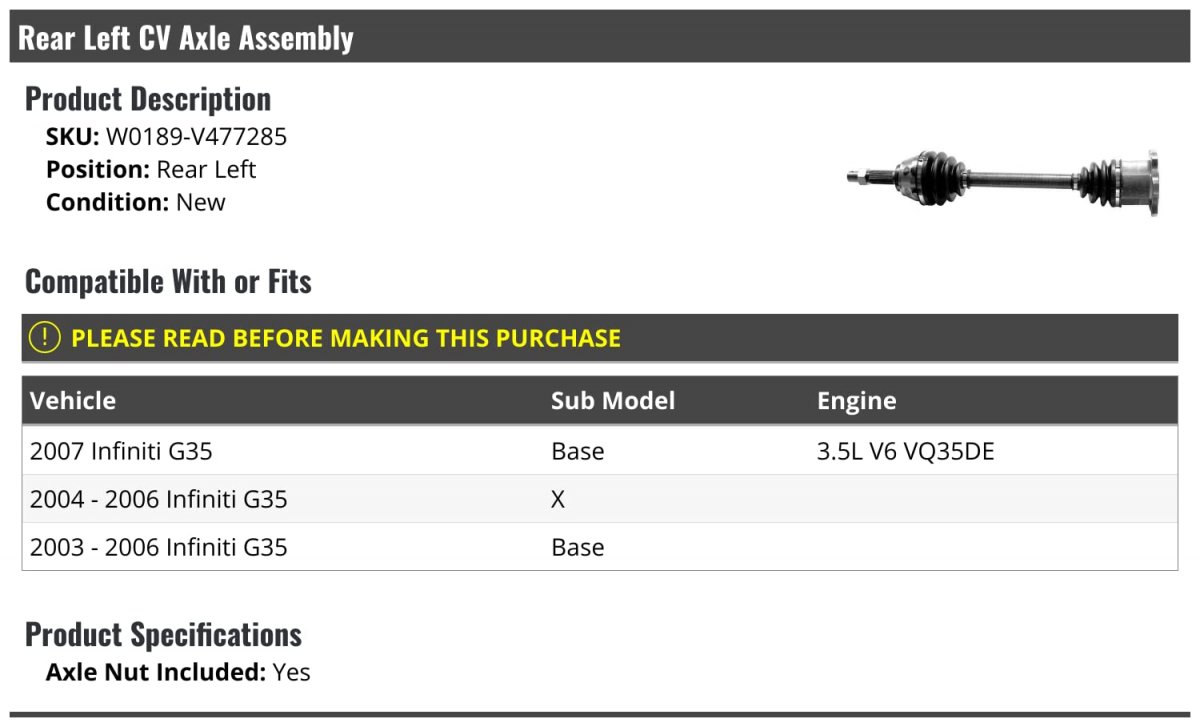Select the 2004 - 2006 Infiniti G35 row
This screenshot has height=727, width=1200.
[600, 499]
